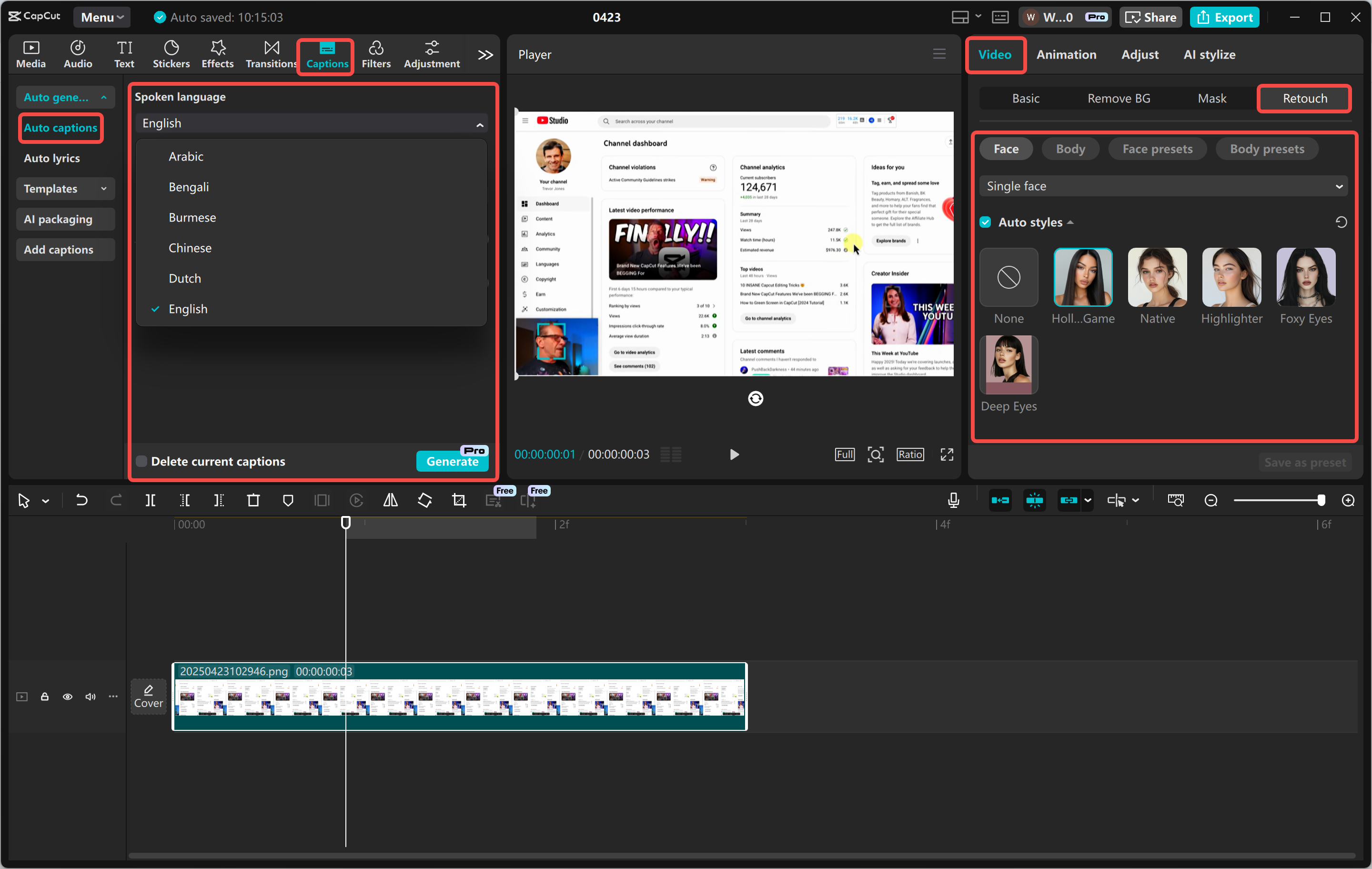Undo the last action

[x=81, y=500]
